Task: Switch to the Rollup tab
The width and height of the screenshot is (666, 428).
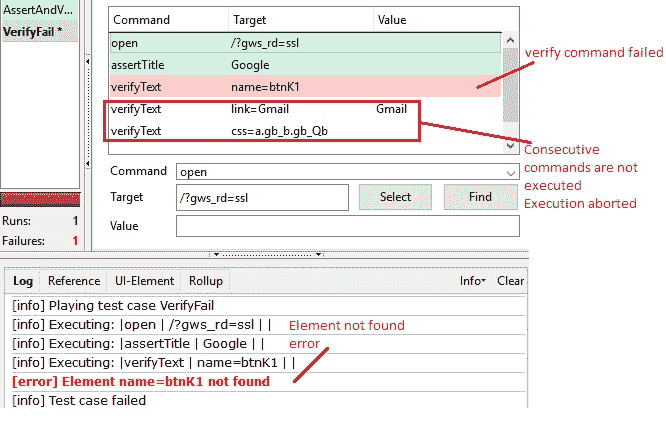Action: (x=206, y=281)
